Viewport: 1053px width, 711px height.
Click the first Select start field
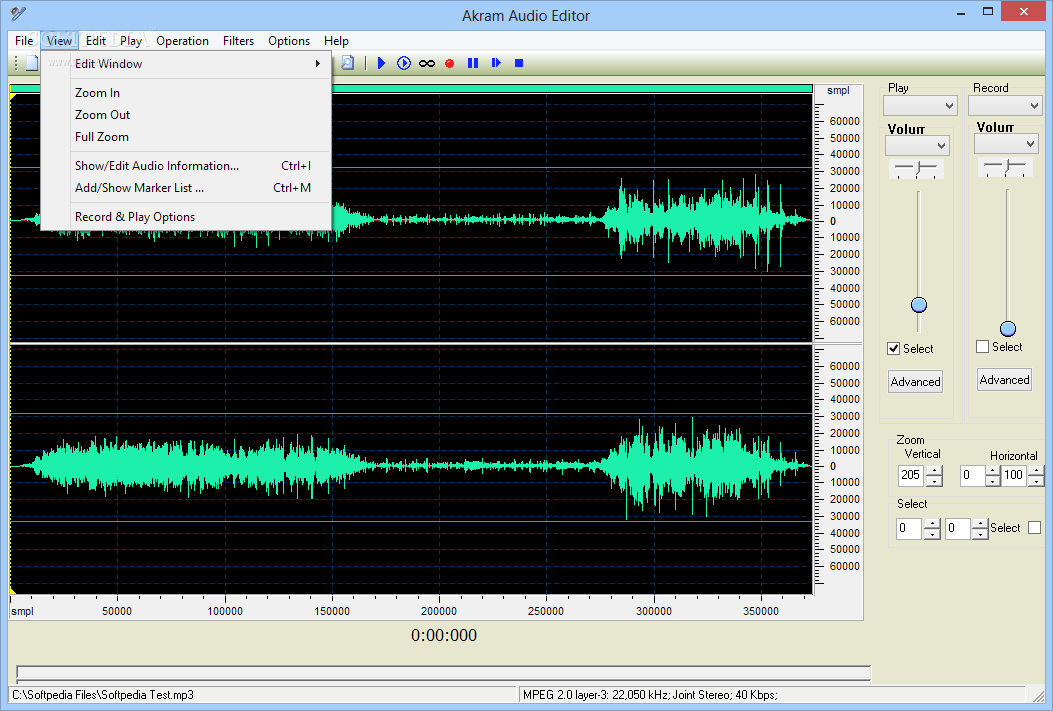[x=909, y=528]
